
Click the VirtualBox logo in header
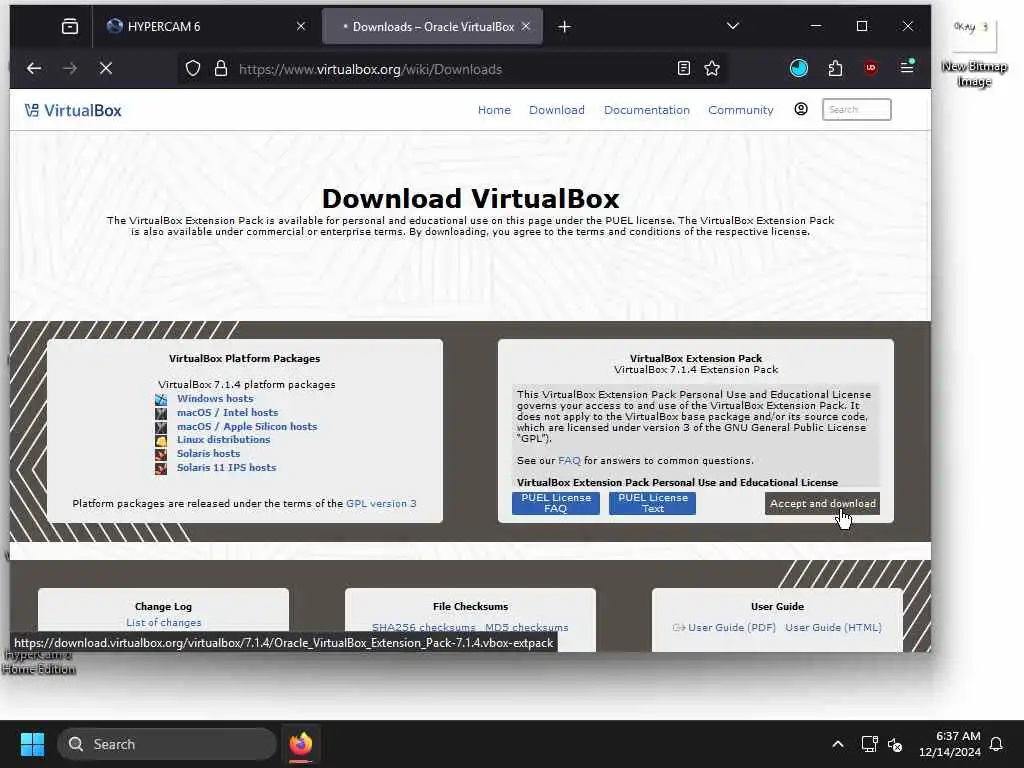pos(73,110)
